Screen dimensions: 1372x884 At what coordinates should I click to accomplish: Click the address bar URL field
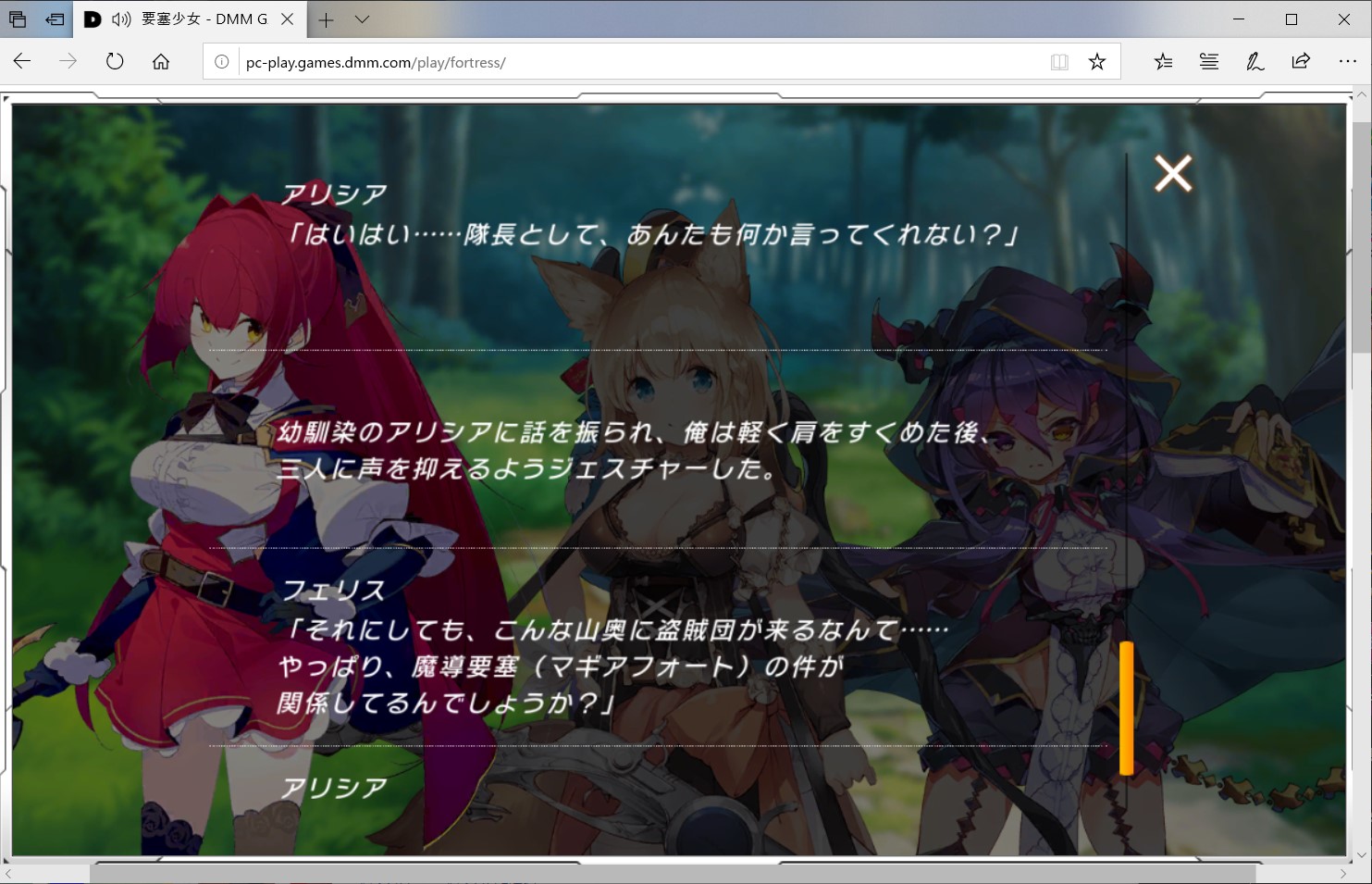(638, 62)
